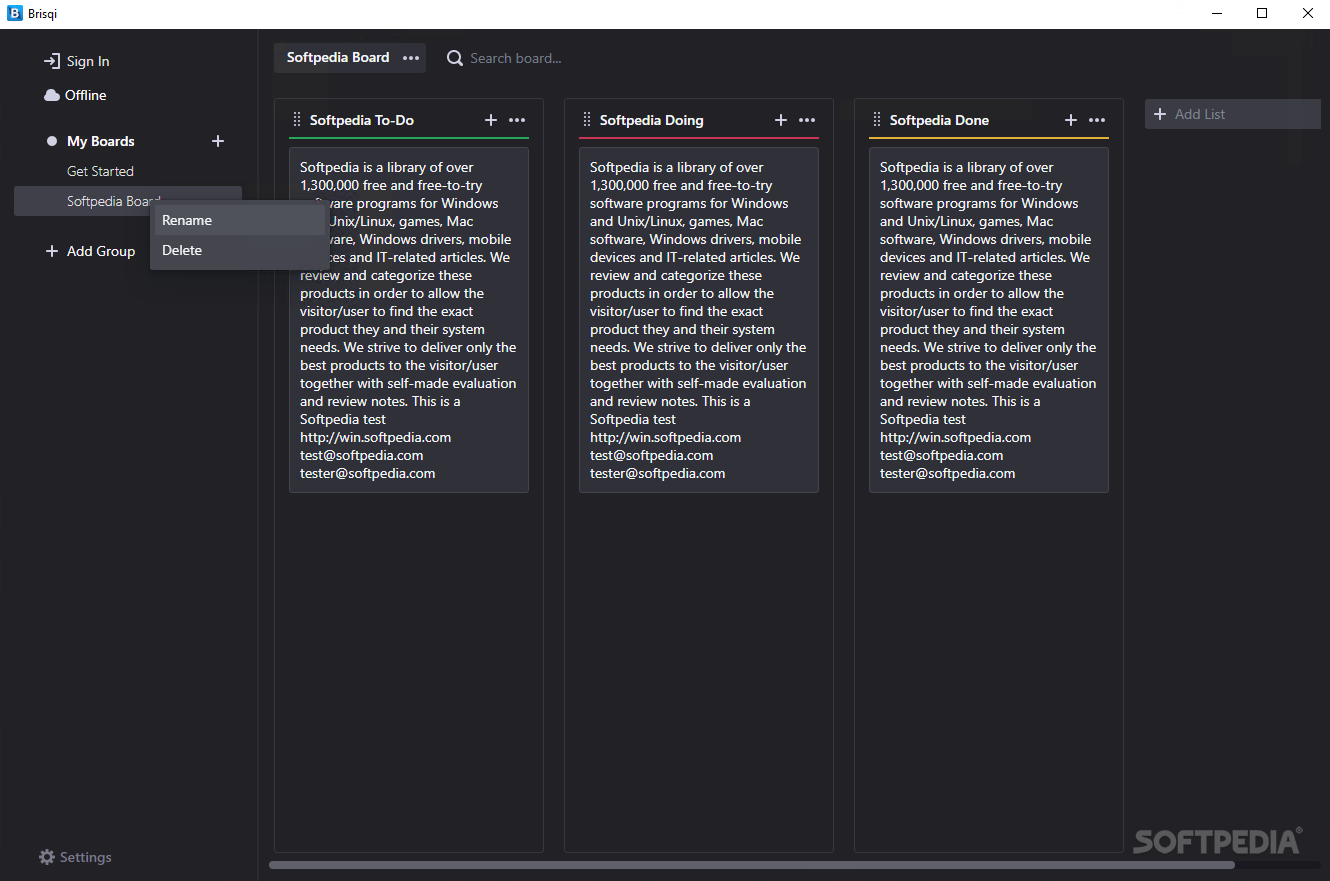Image resolution: width=1330 pixels, height=881 pixels.
Task: Maximize the Brisqi window
Action: pyautogui.click(x=1262, y=14)
